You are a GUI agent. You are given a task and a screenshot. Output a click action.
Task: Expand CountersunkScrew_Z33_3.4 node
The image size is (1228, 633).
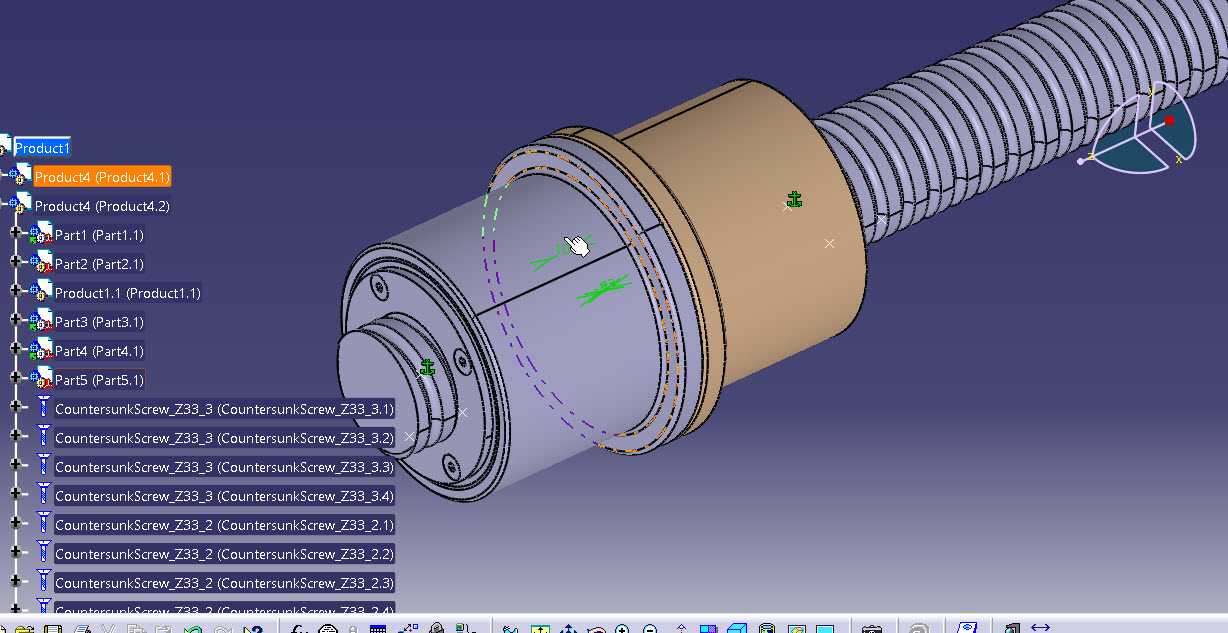(15, 494)
